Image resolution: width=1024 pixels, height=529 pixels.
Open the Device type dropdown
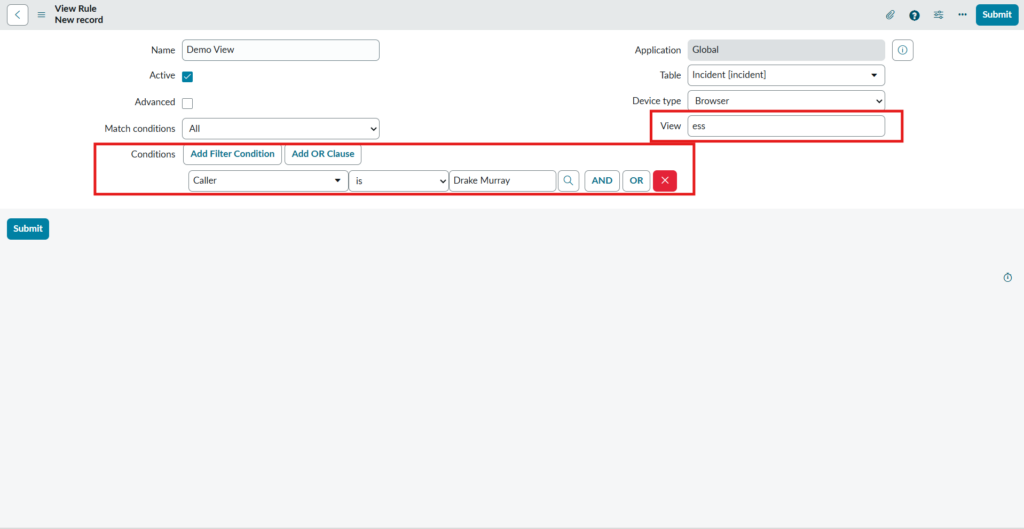pos(786,101)
